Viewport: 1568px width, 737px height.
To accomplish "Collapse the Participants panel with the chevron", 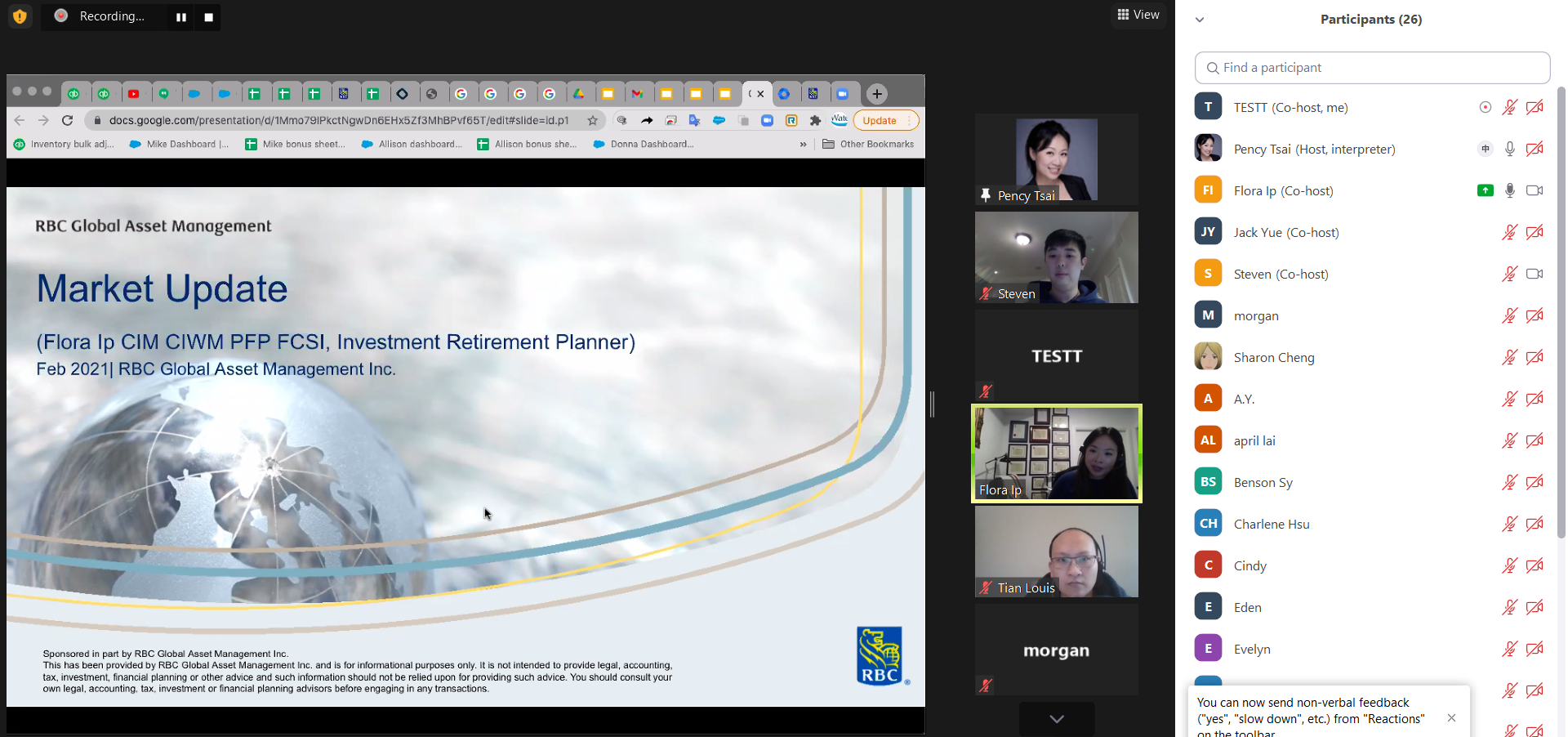I will tap(1200, 20).
